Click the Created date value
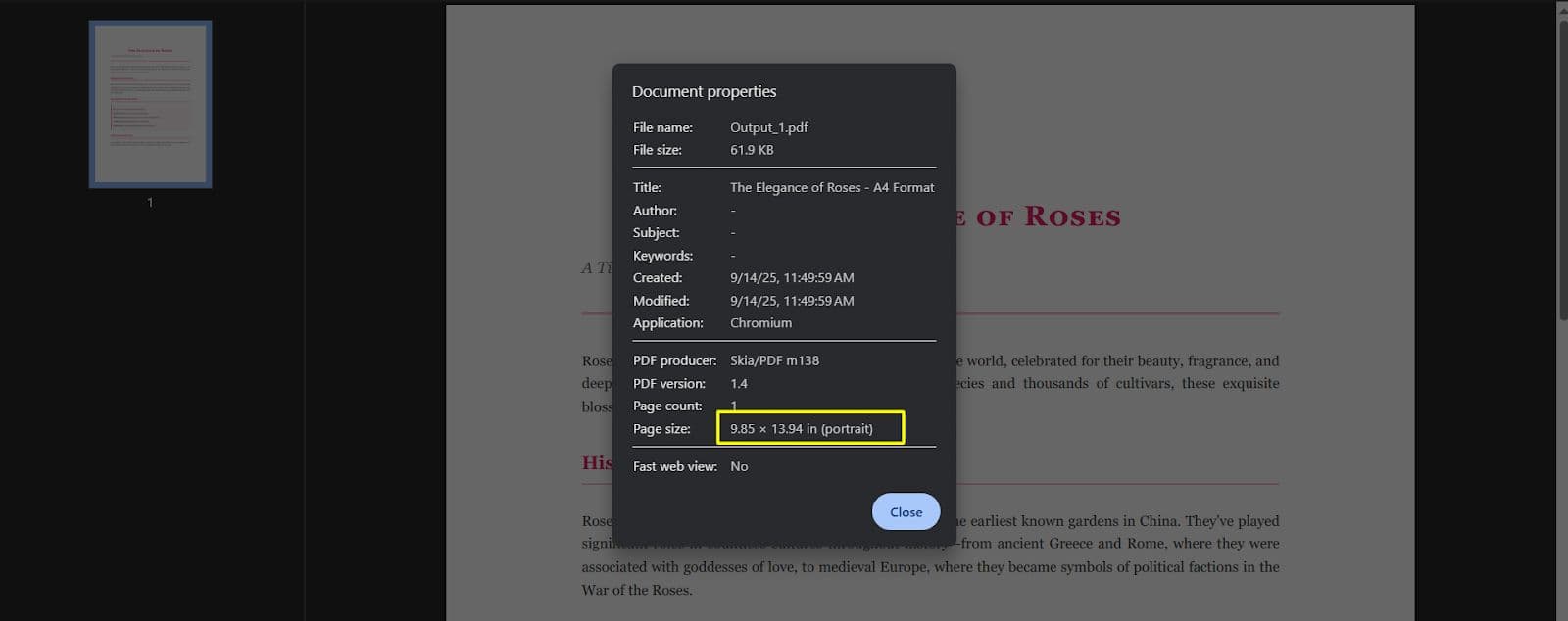The width and height of the screenshot is (1568, 621). pyautogui.click(x=791, y=278)
